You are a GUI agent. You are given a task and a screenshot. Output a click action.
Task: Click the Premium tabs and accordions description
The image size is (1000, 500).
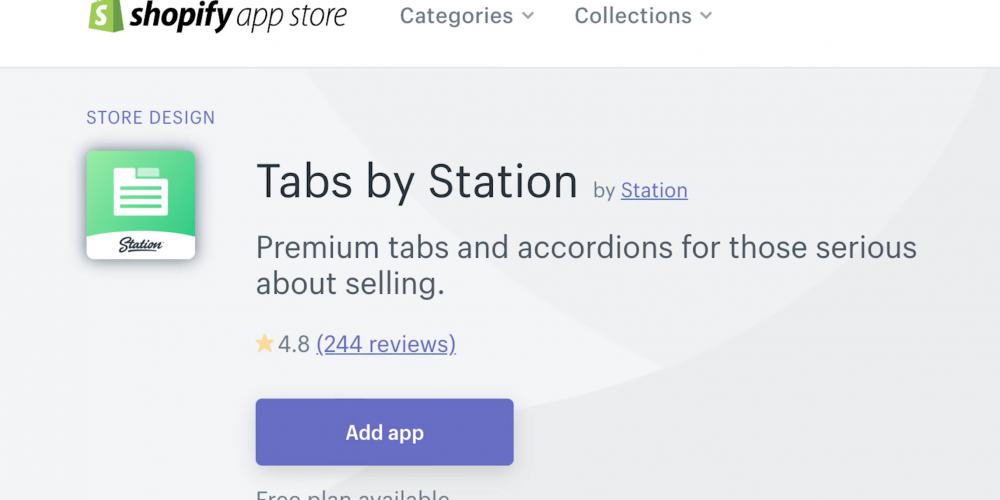[586, 266]
